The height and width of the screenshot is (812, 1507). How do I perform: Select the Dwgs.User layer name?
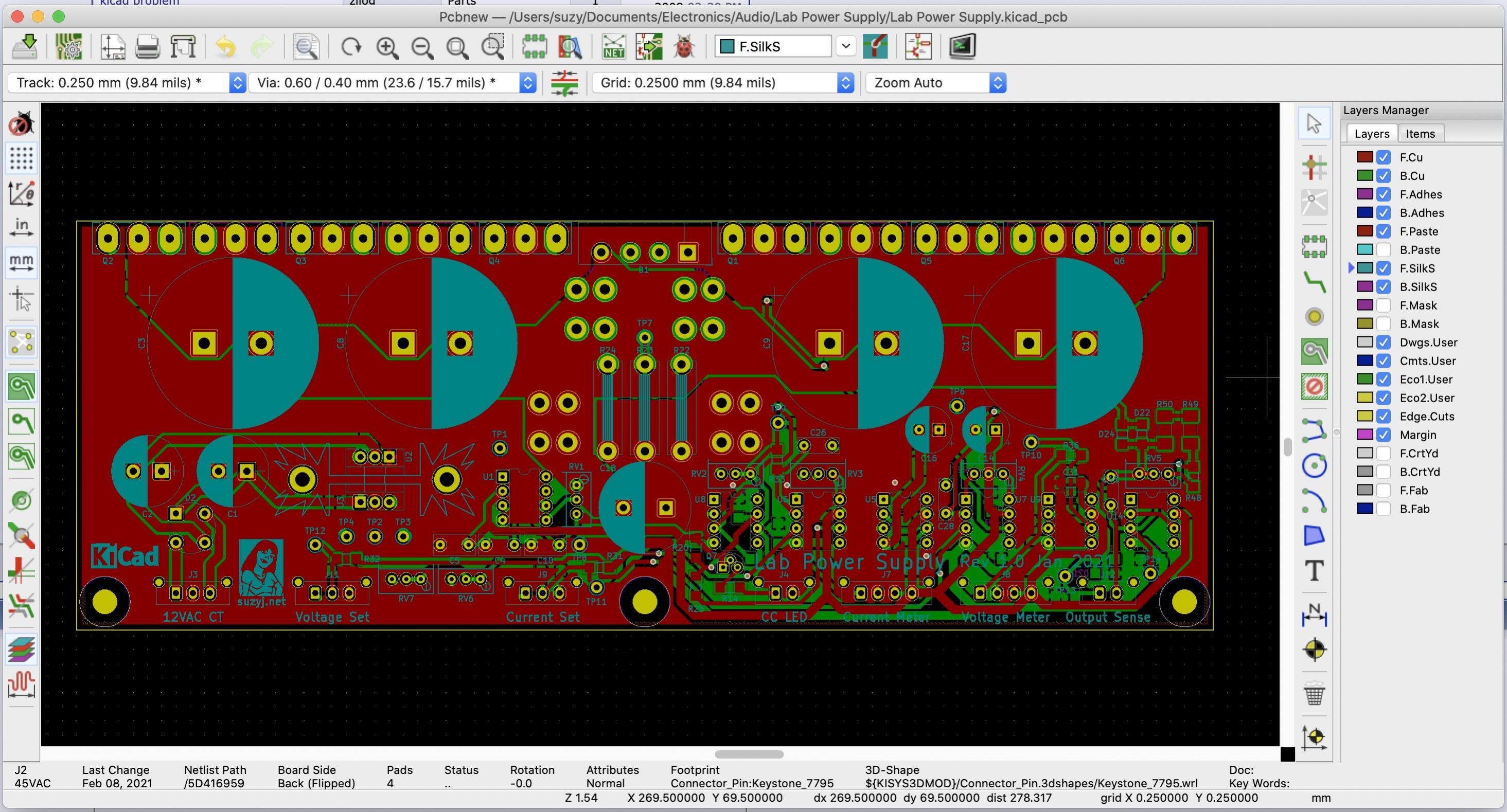coord(1429,342)
